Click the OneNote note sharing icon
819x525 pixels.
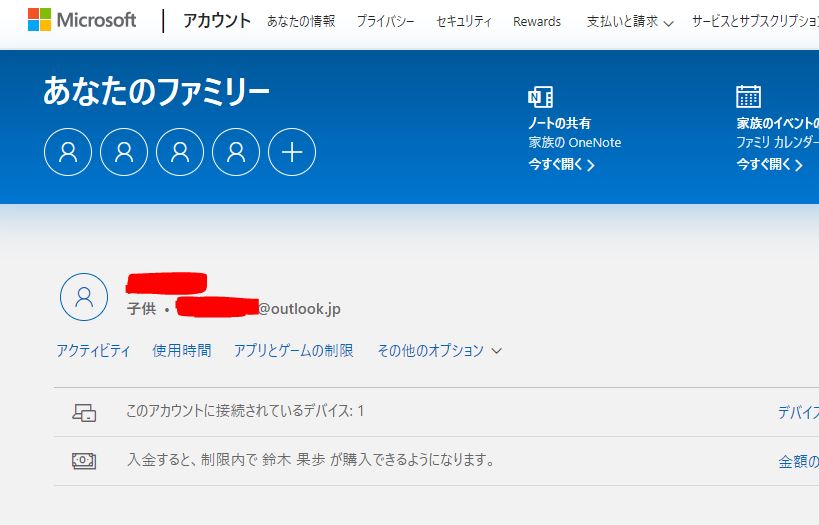(540, 97)
